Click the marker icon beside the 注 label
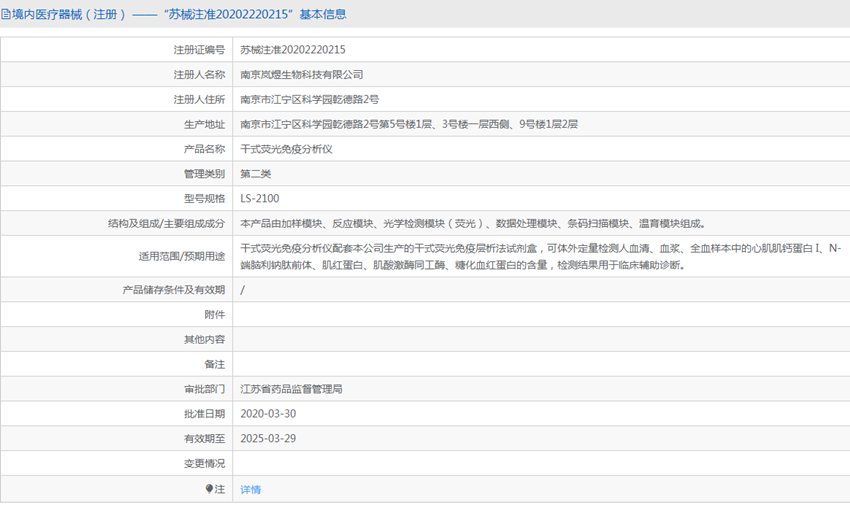The height and width of the screenshot is (507, 850). tap(209, 489)
